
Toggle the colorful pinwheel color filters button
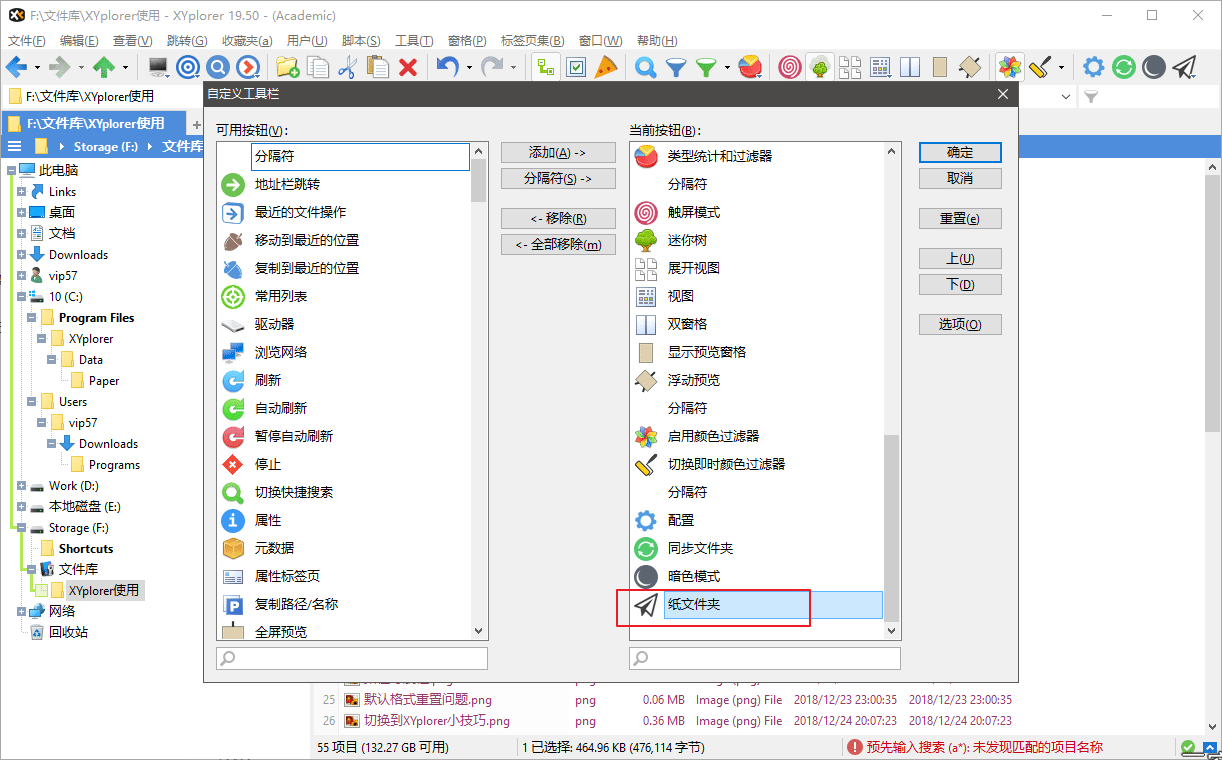[x=1010, y=67]
